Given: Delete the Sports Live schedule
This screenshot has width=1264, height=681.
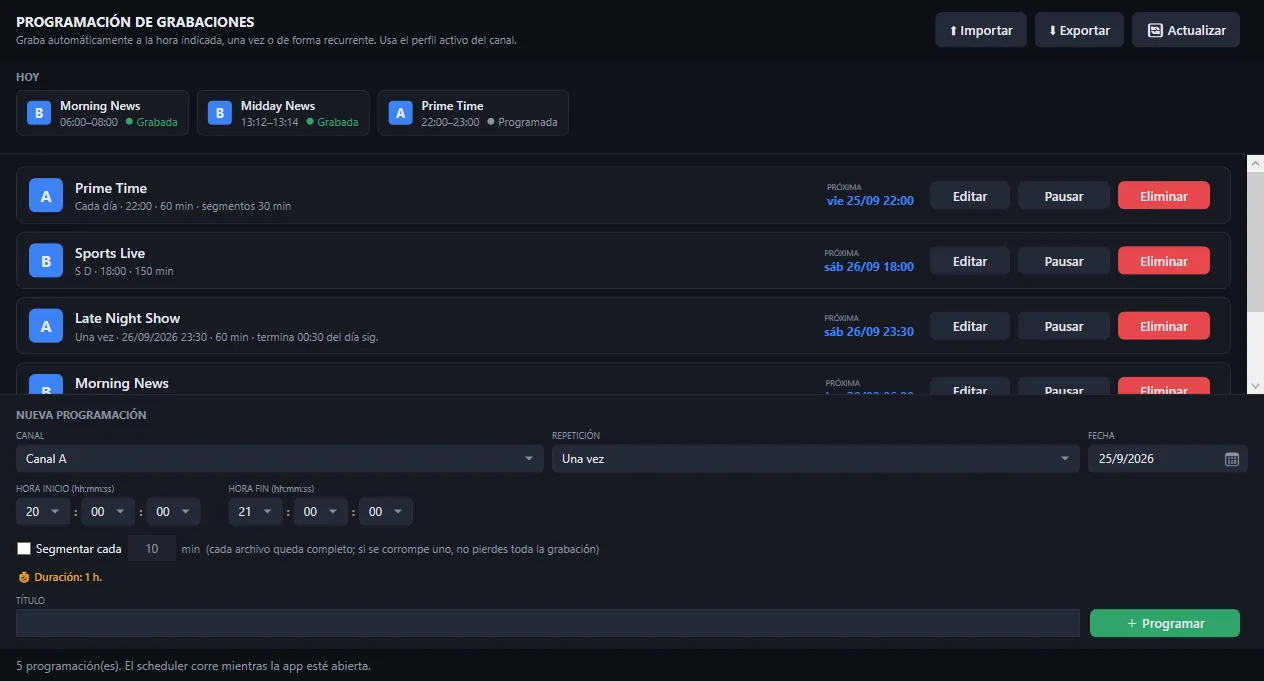Looking at the screenshot, I should pyautogui.click(x=1164, y=261).
